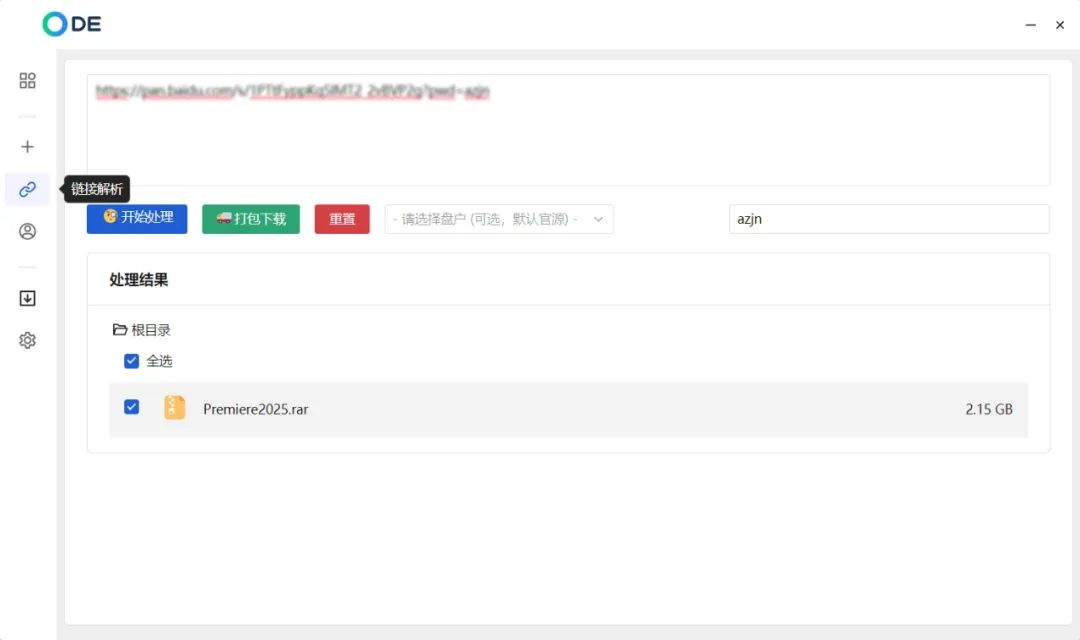The image size is (1080, 640).
Task: Select the Premiere2025.rar file name
Action: [x=255, y=409]
